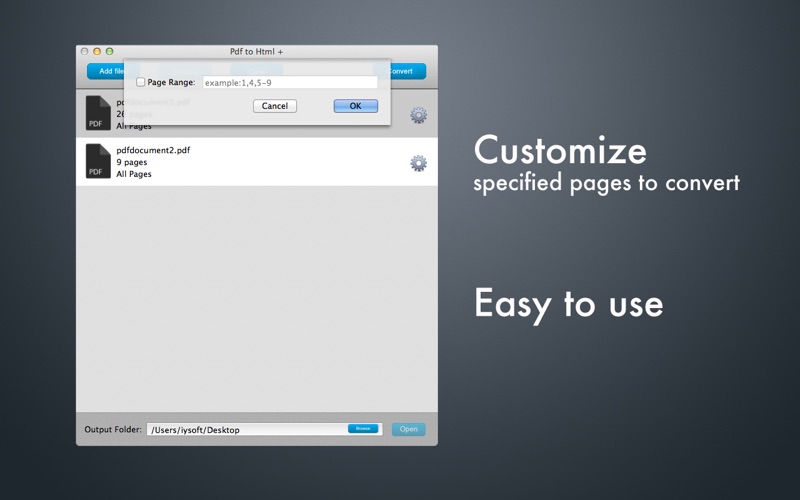Confirm page range with OK
The image size is (800, 500).
point(356,106)
